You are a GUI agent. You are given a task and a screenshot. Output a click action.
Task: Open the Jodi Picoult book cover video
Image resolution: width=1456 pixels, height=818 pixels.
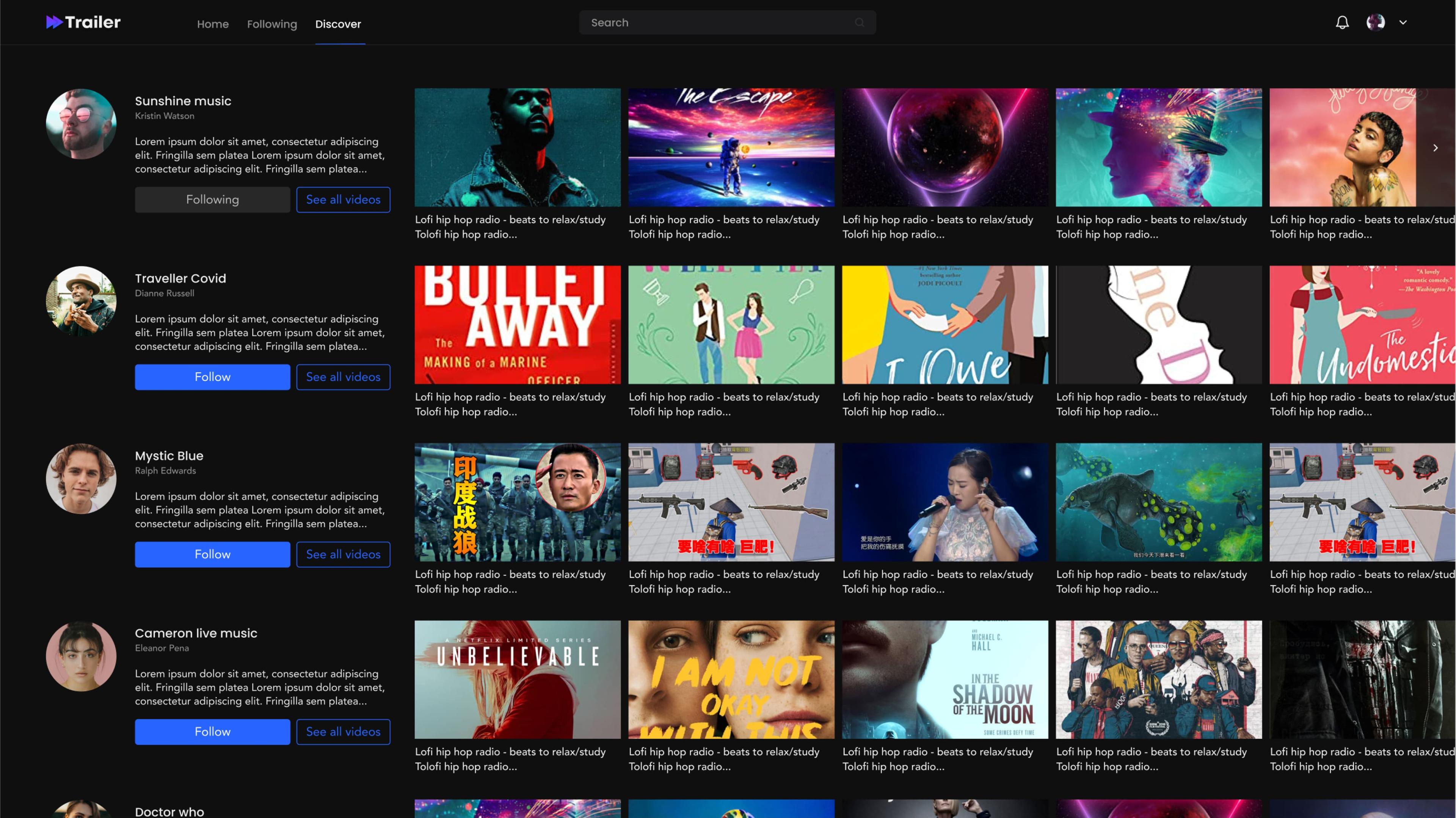pos(945,325)
